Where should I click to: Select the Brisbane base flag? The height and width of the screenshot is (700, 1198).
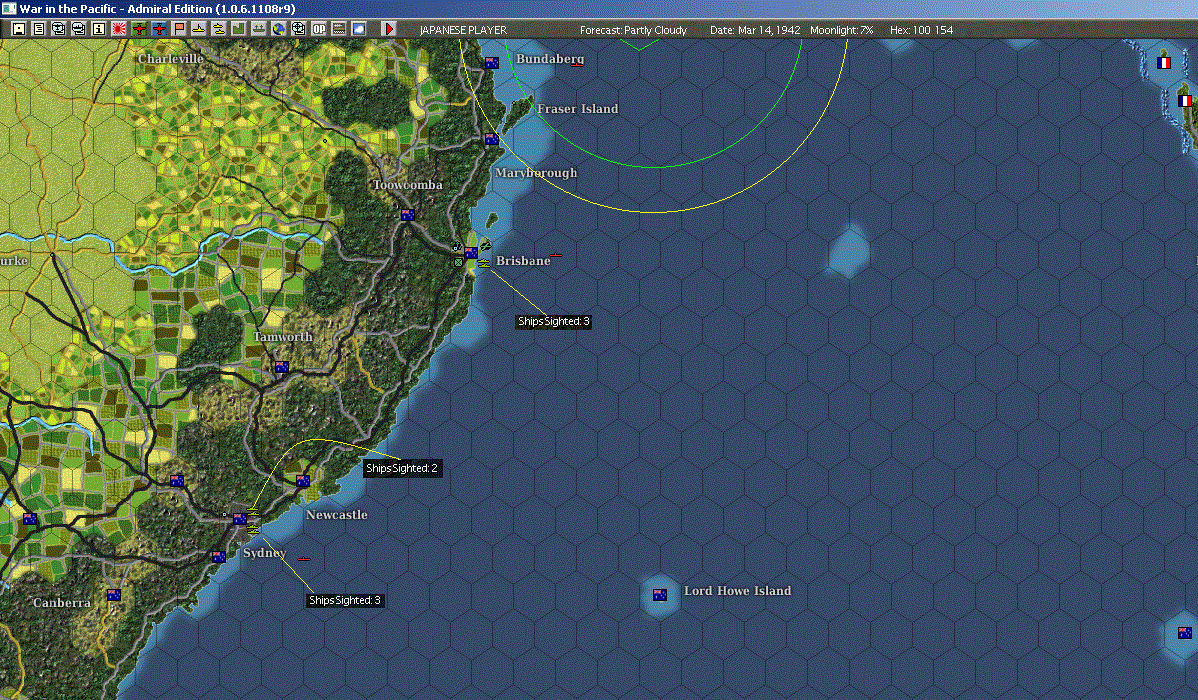click(471, 253)
